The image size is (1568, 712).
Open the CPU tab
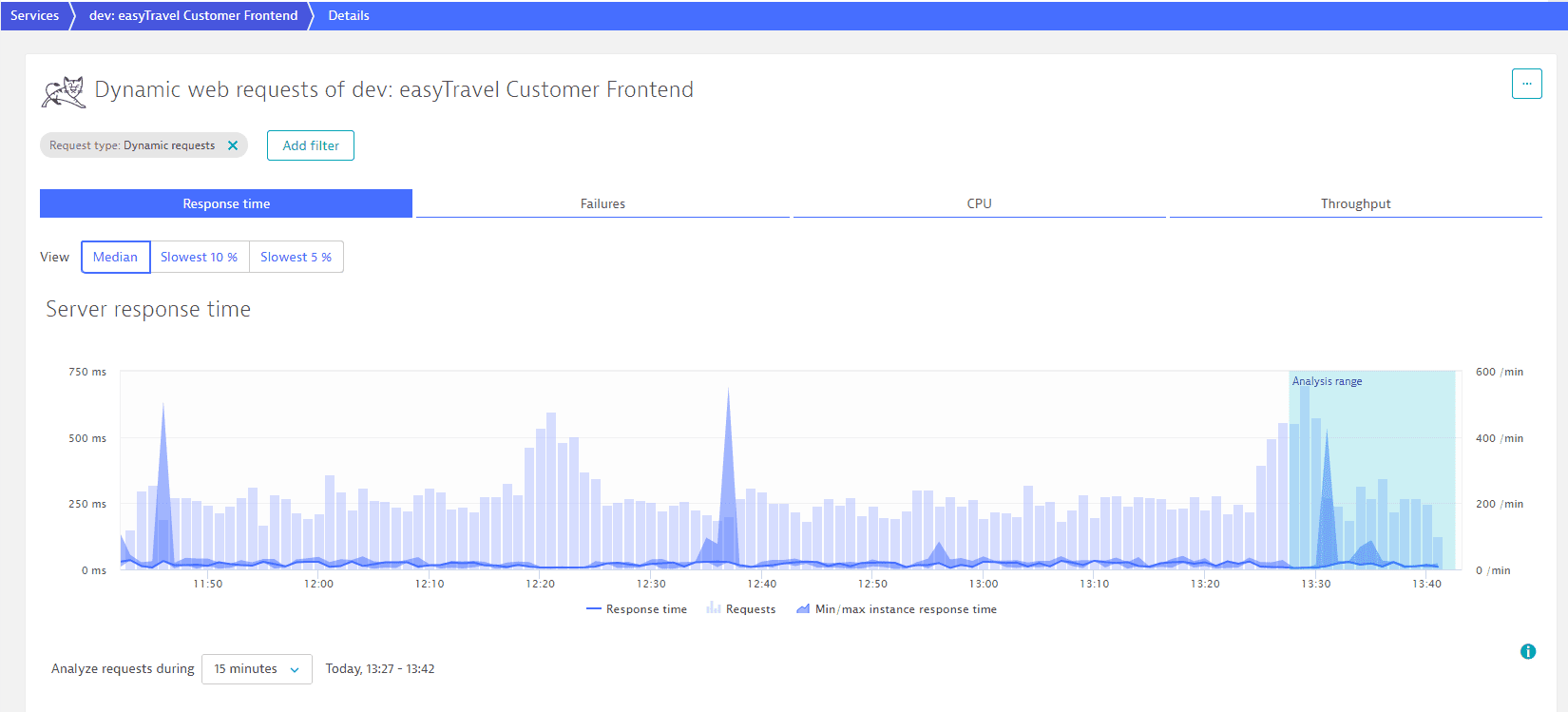(x=979, y=203)
